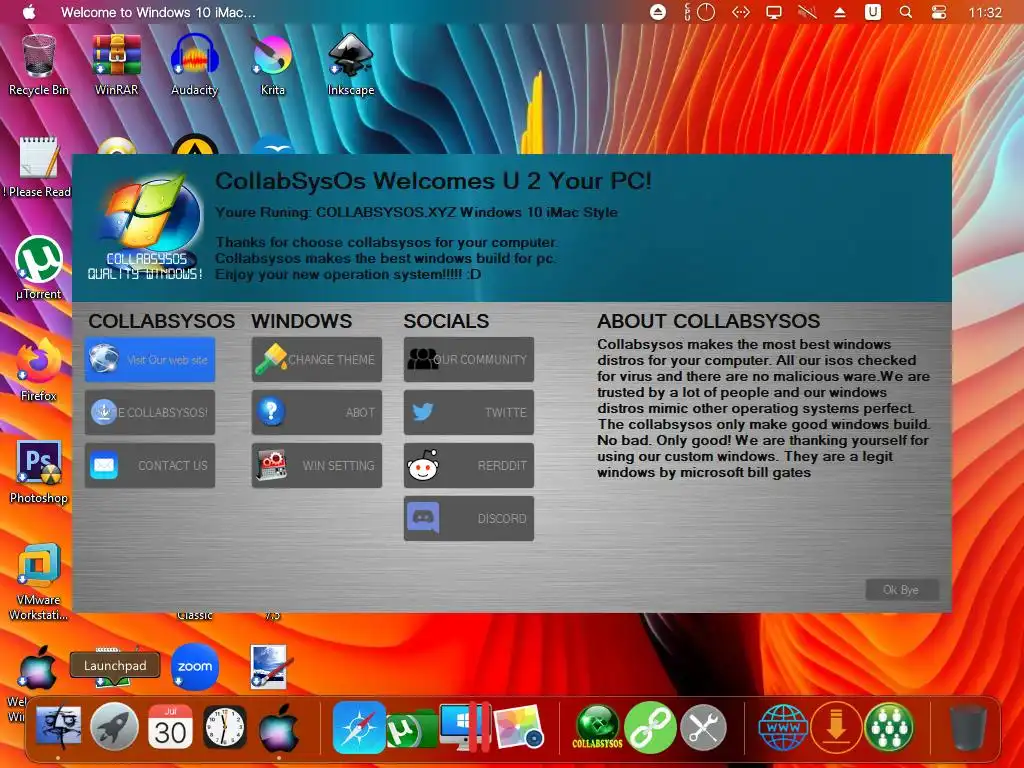Image resolution: width=1024 pixels, height=768 pixels.
Task: Open the Apple menu in the menu bar
Action: 29,12
